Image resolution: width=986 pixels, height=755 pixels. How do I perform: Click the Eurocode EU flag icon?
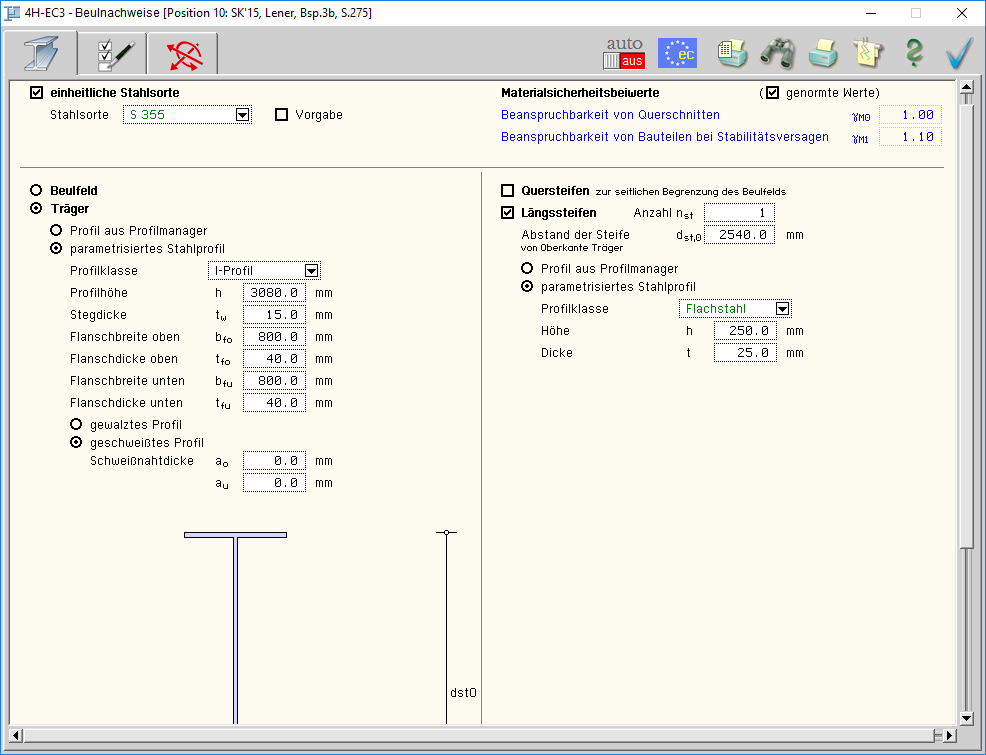[x=677, y=53]
